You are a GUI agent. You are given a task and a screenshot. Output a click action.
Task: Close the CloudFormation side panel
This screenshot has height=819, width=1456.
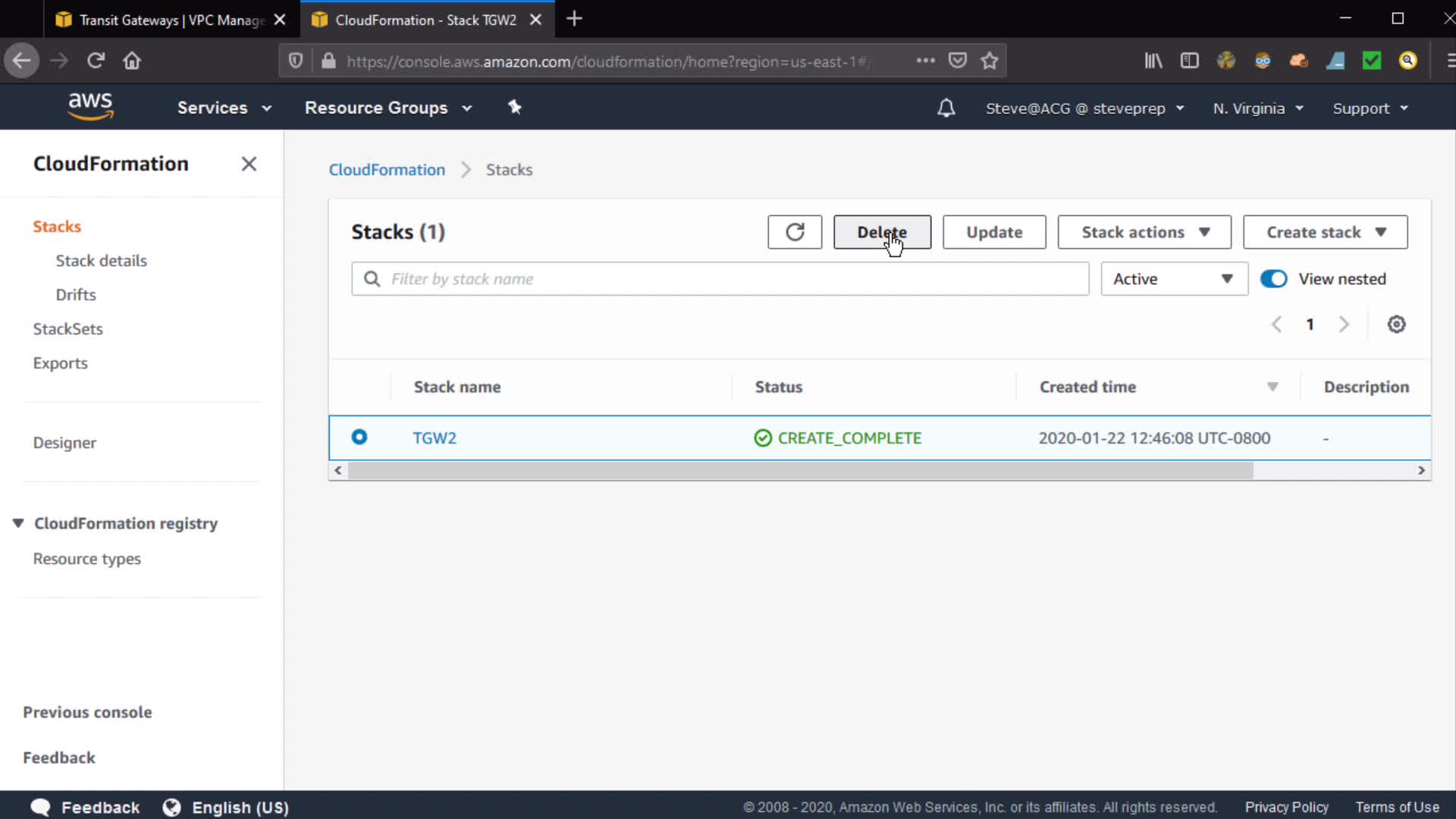coord(249,164)
